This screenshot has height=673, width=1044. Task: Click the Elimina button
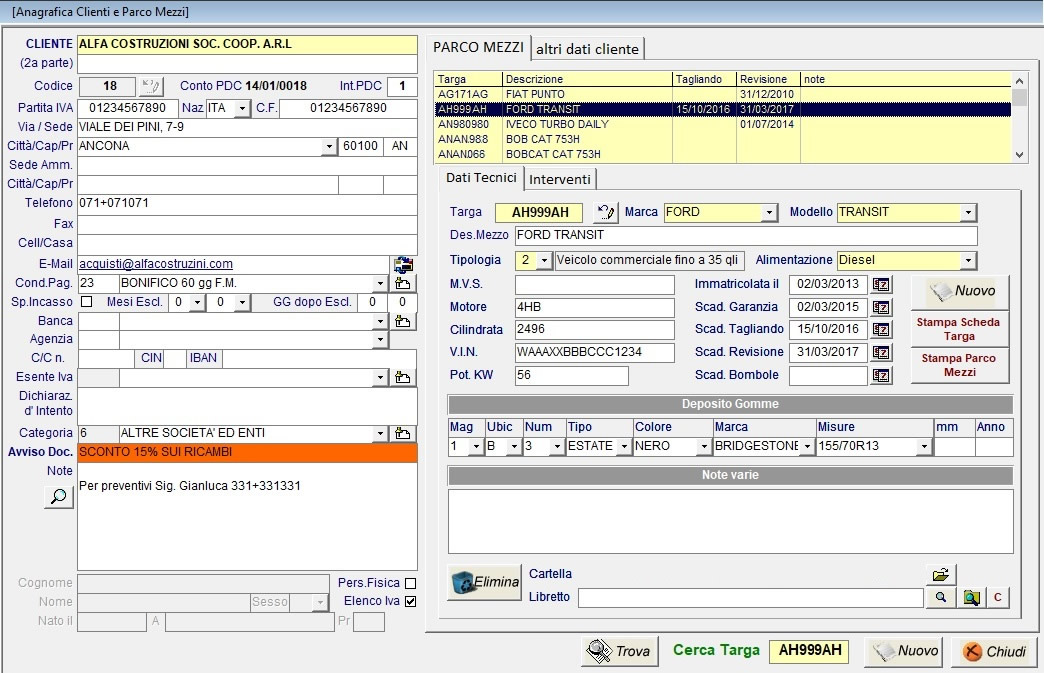[485, 582]
